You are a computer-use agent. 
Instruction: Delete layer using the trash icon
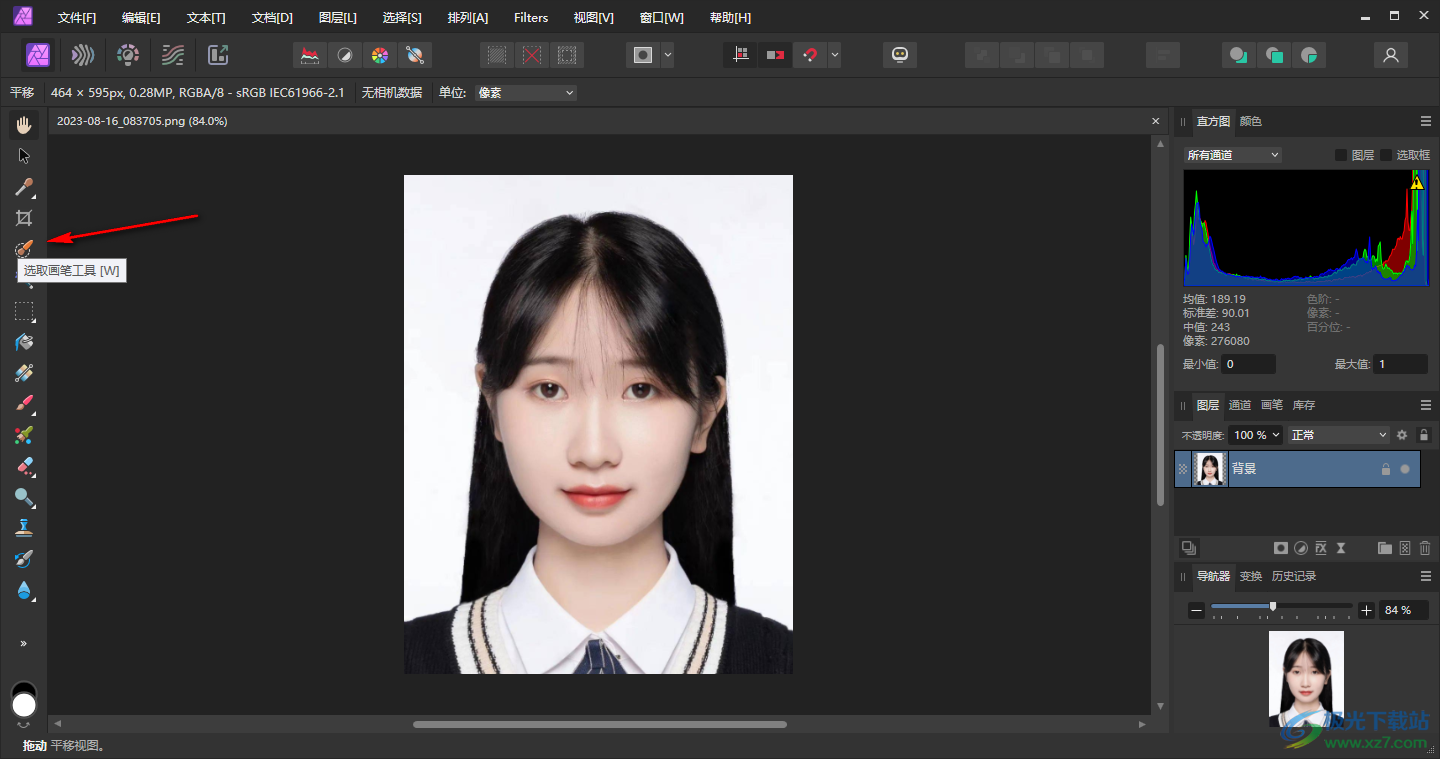1425,548
